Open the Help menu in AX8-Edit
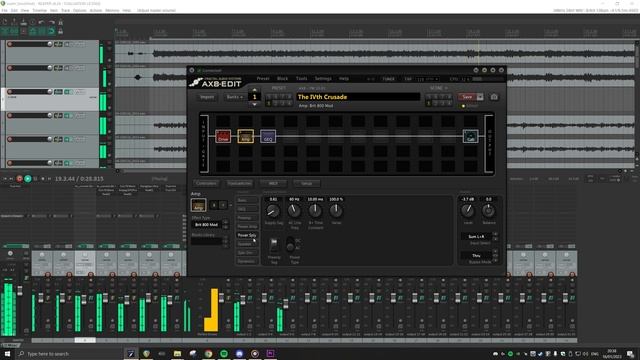 click(x=344, y=78)
